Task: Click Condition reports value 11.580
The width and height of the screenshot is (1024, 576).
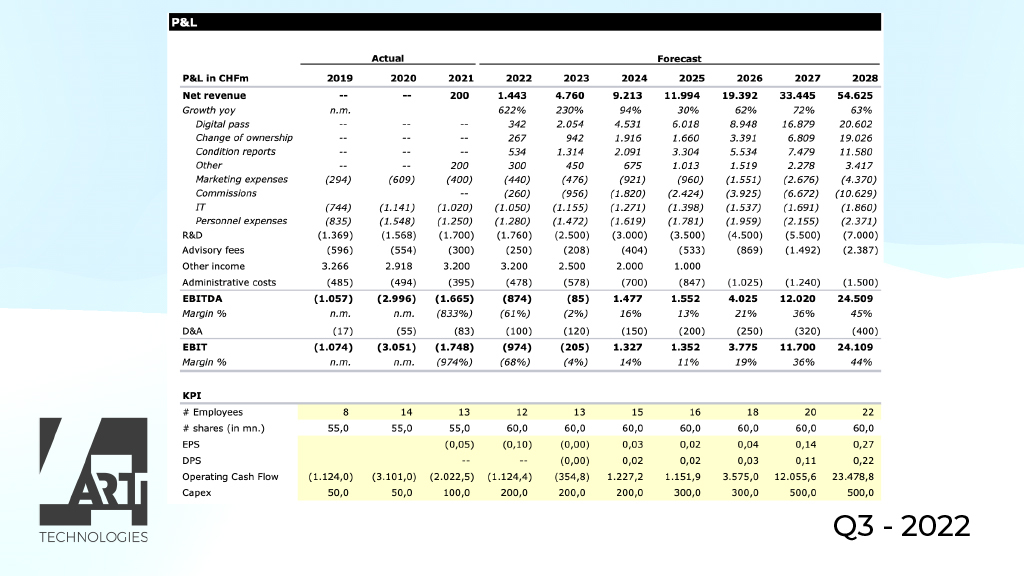Action: click(x=855, y=152)
